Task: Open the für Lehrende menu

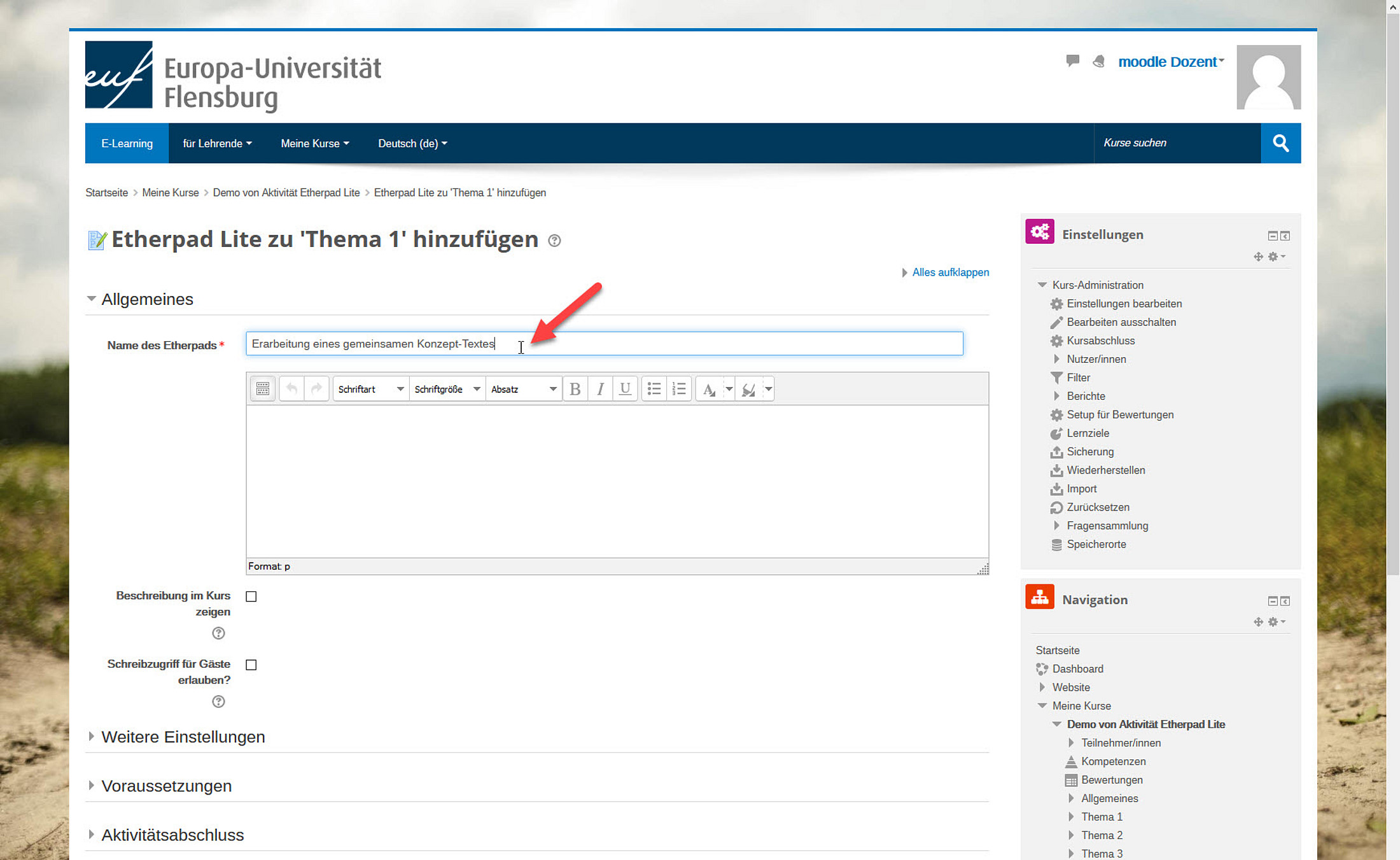Action: click(x=217, y=143)
